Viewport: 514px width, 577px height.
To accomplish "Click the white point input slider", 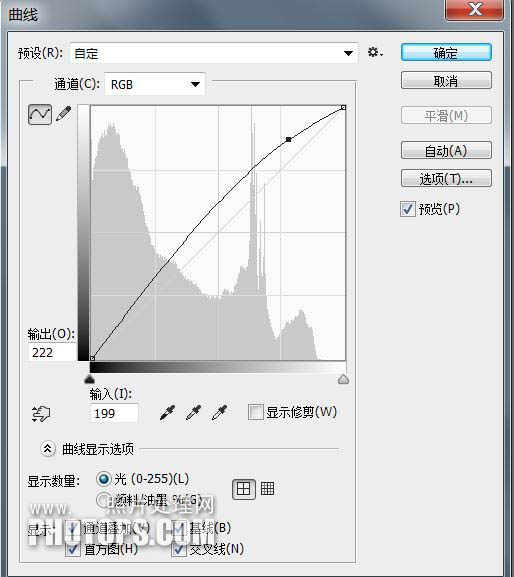I will pyautogui.click(x=343, y=379).
